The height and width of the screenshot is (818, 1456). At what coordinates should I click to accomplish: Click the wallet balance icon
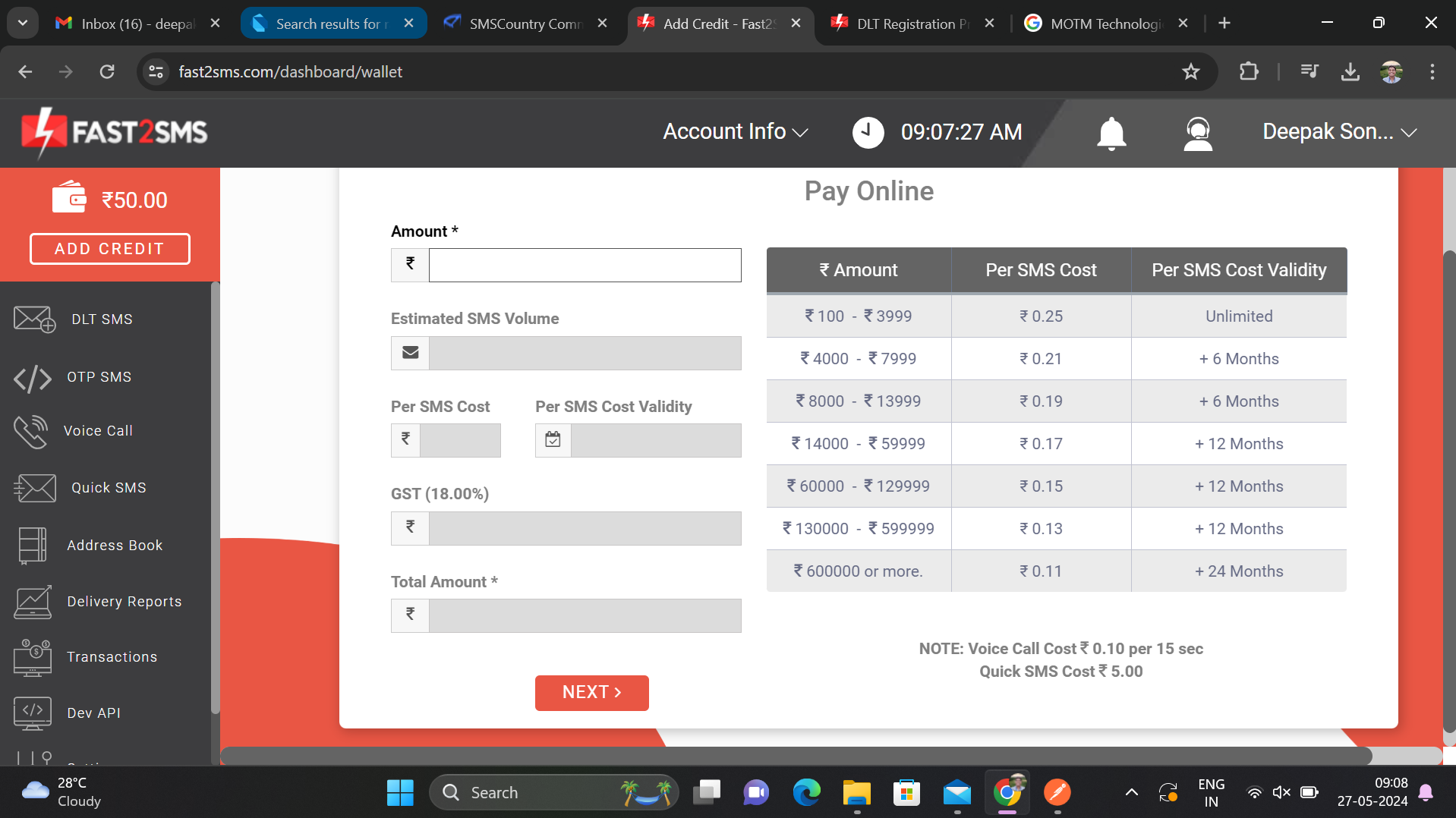(x=69, y=197)
